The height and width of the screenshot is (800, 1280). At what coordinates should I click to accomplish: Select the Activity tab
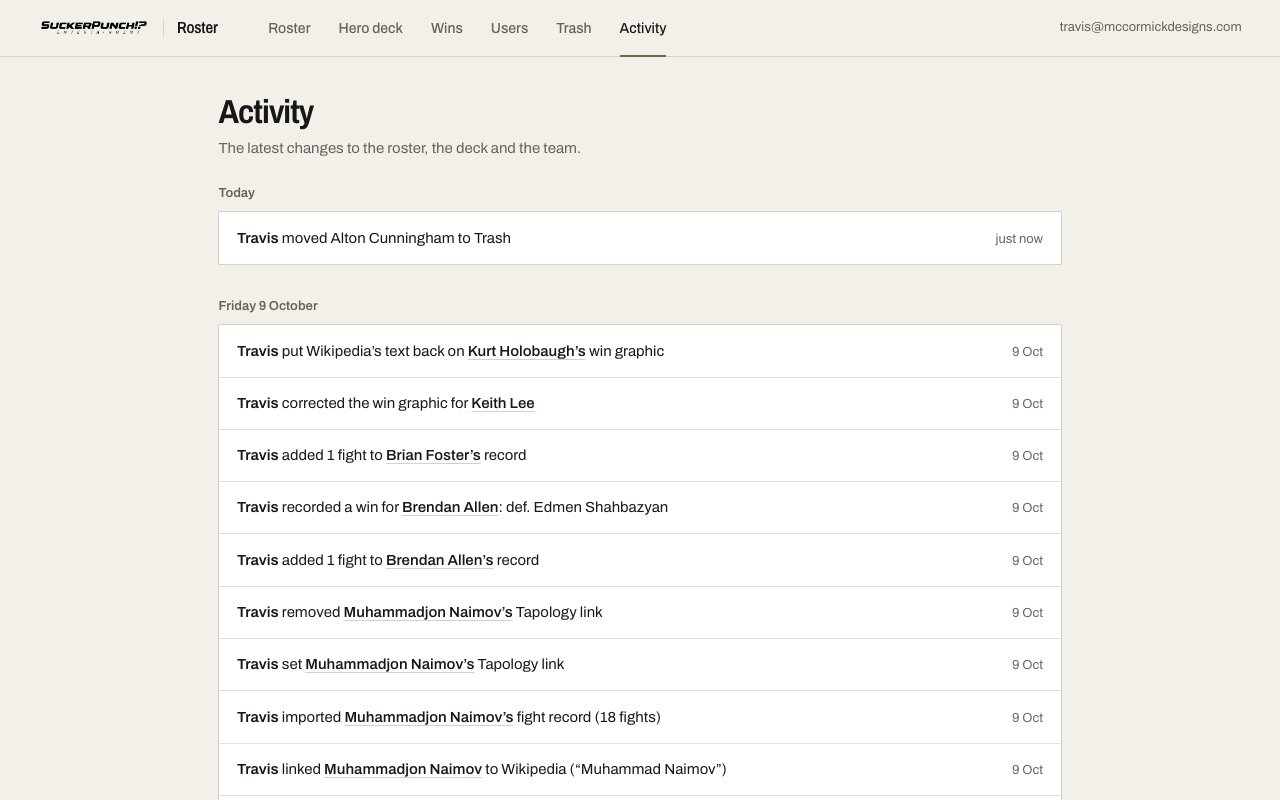click(x=643, y=28)
